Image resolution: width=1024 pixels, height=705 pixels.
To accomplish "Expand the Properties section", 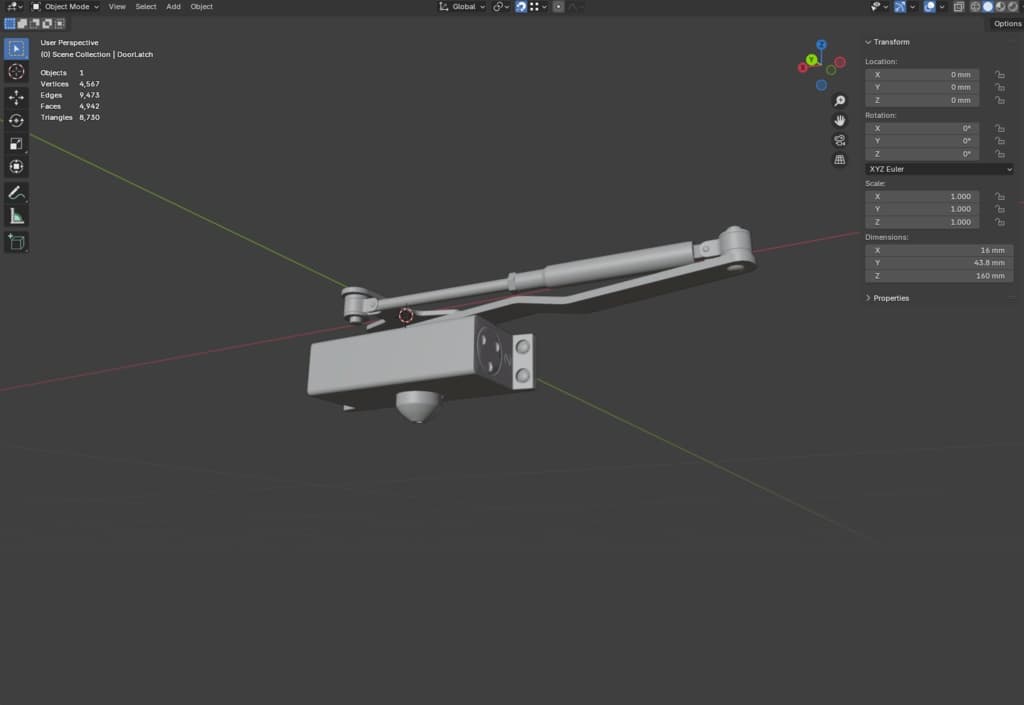I will (x=890, y=298).
